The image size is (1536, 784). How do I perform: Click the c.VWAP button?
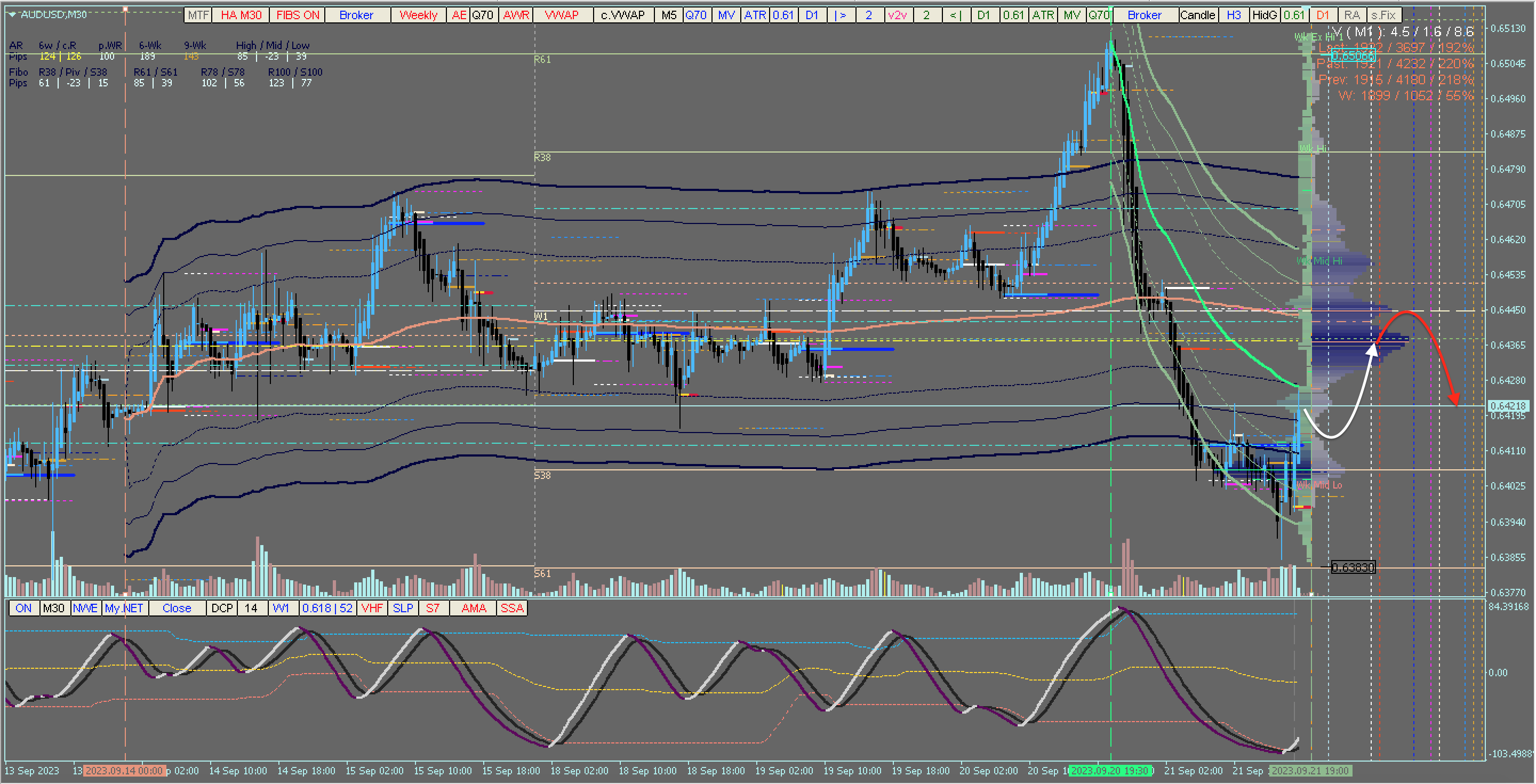point(622,15)
